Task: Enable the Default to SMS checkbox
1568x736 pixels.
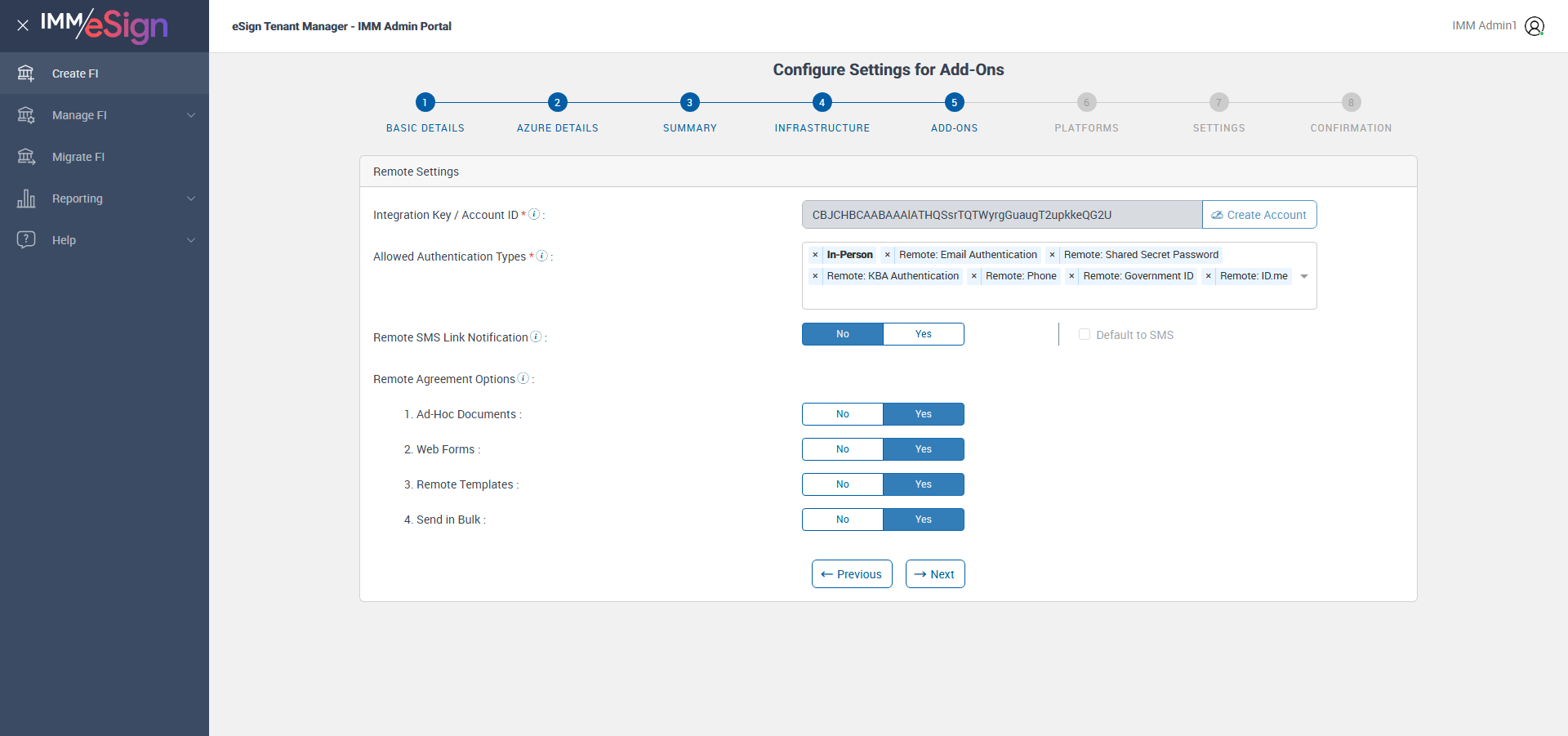Action: [x=1085, y=334]
